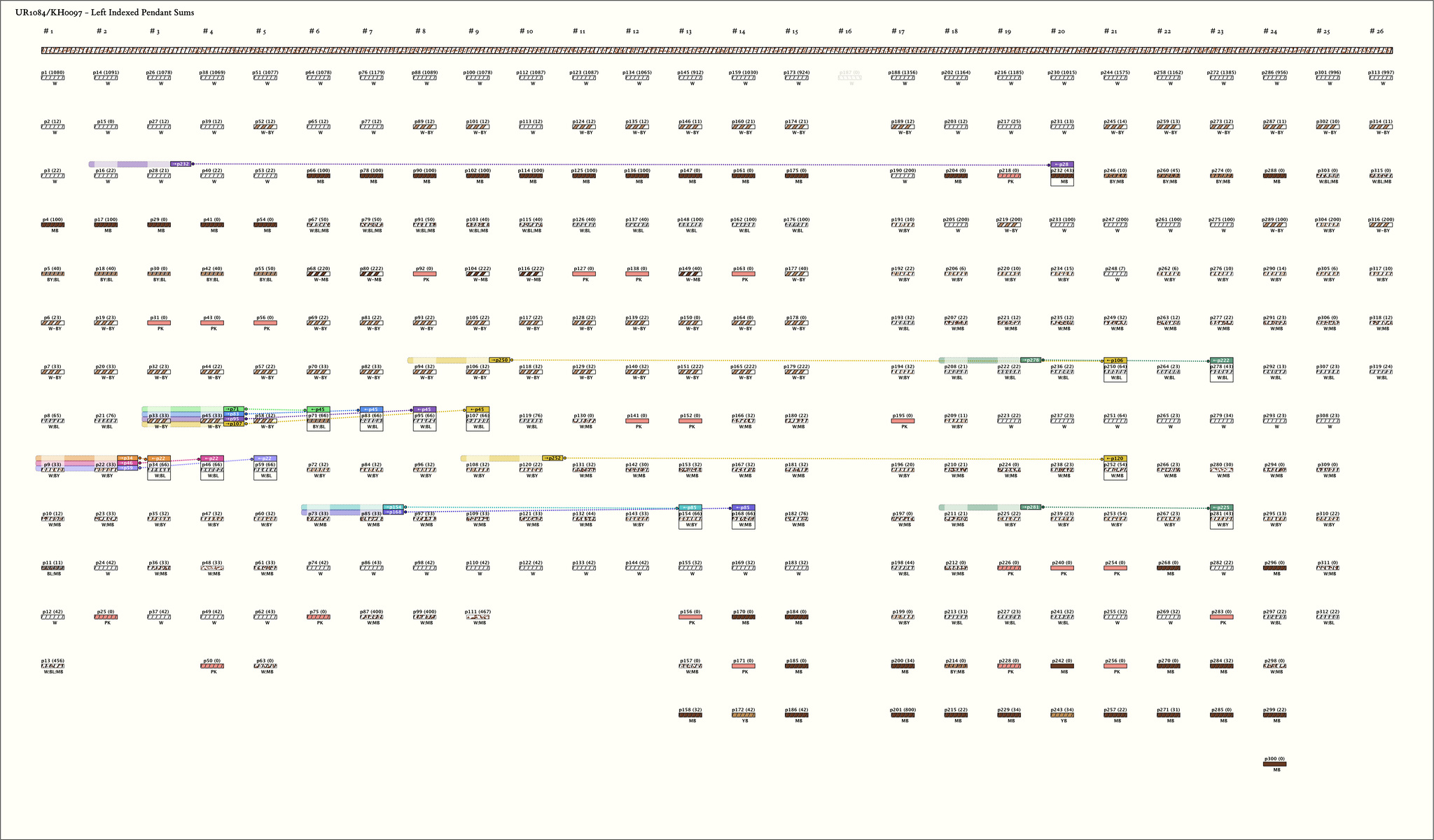The image size is (1434, 840).
Task: Click the yellow ←p106 tag above p250
Action: coord(1115,360)
